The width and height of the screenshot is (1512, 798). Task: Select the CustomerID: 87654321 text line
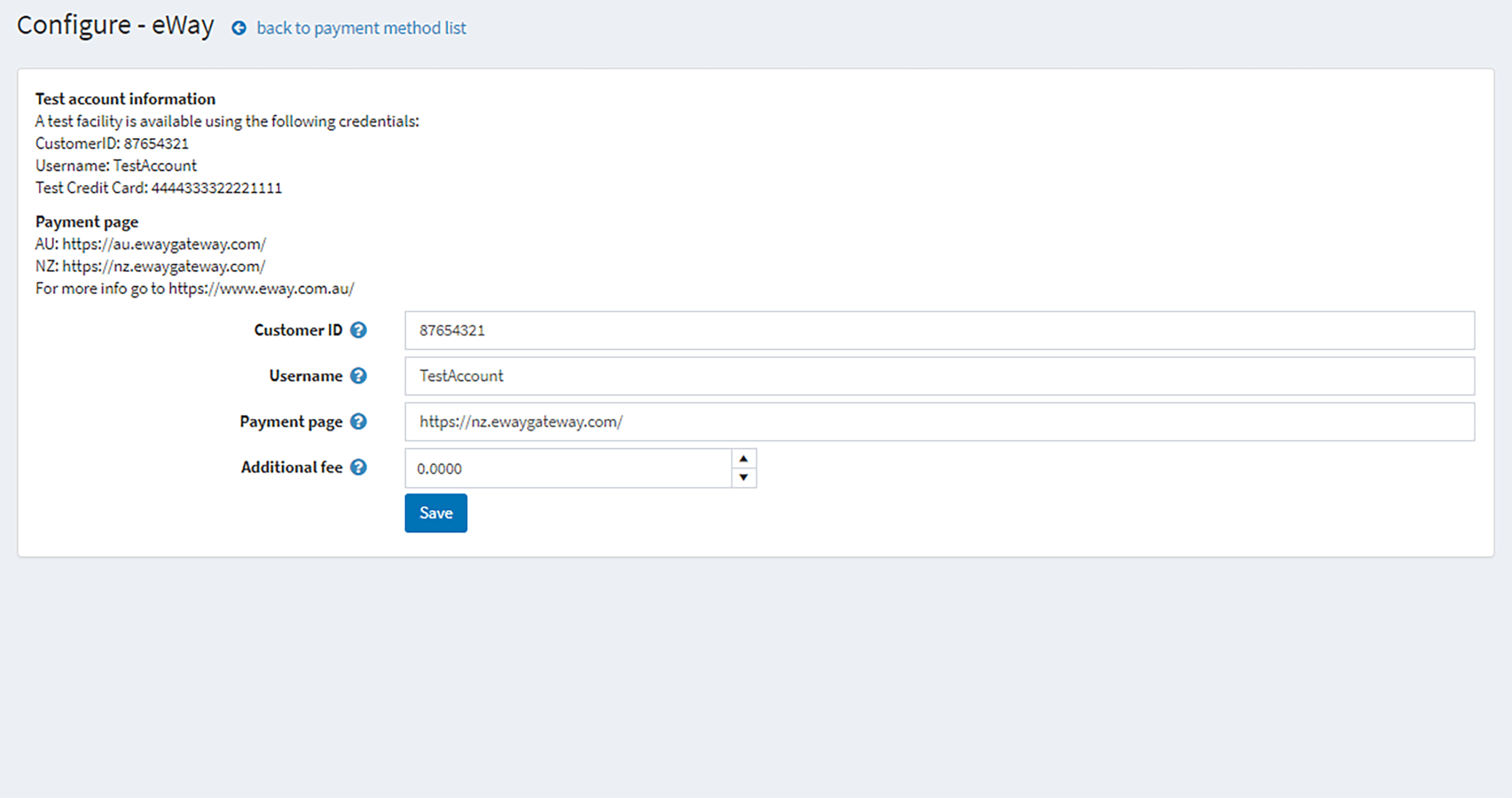(x=112, y=144)
